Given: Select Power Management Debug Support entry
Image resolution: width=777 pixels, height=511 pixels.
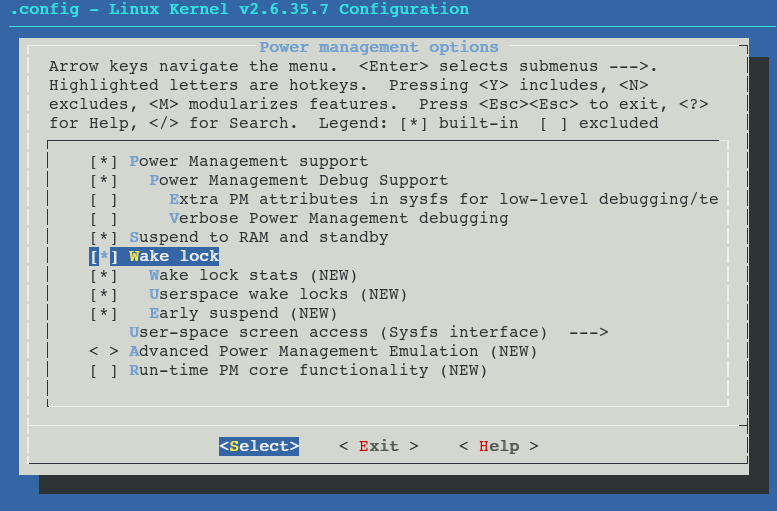Looking at the screenshot, I should [x=299, y=180].
